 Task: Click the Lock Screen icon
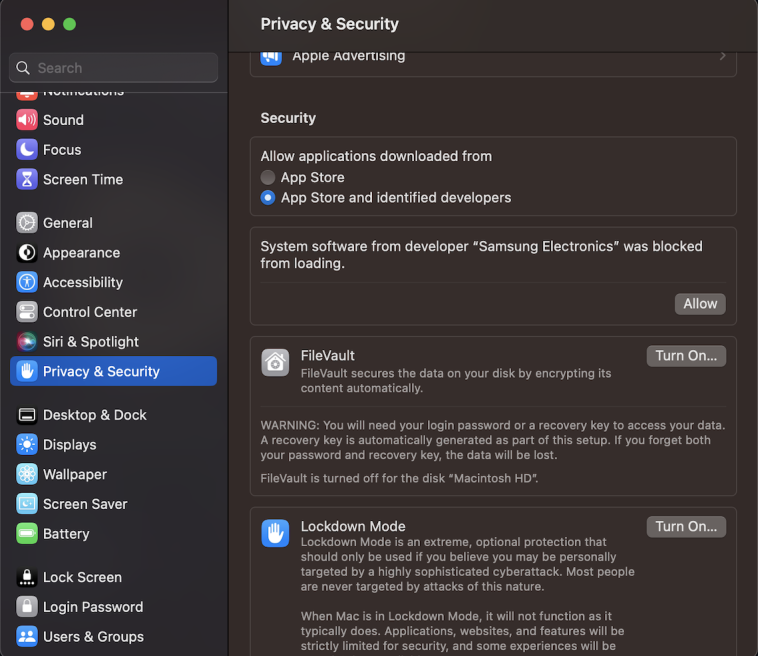tap(27, 577)
